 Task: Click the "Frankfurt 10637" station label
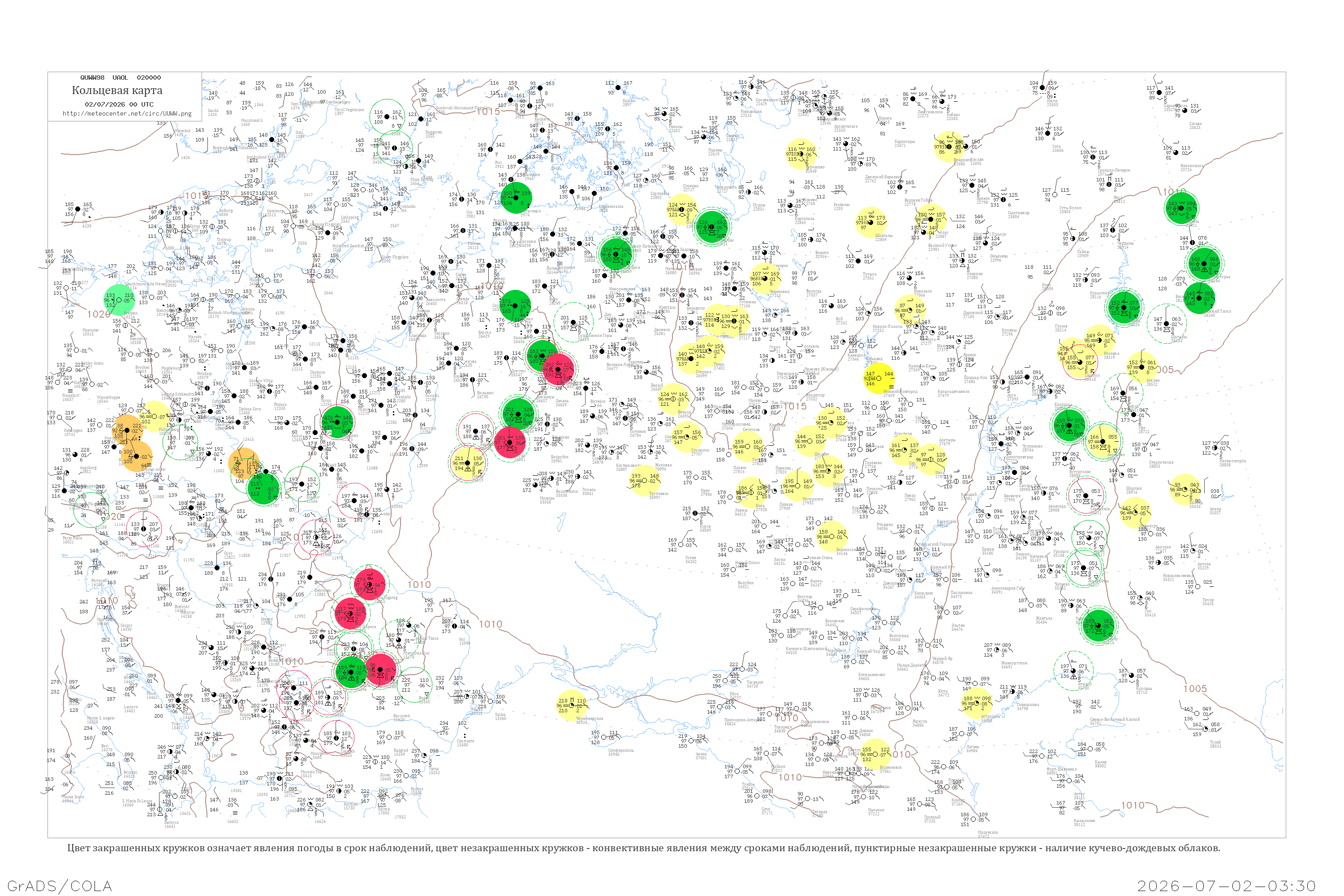(x=71, y=398)
